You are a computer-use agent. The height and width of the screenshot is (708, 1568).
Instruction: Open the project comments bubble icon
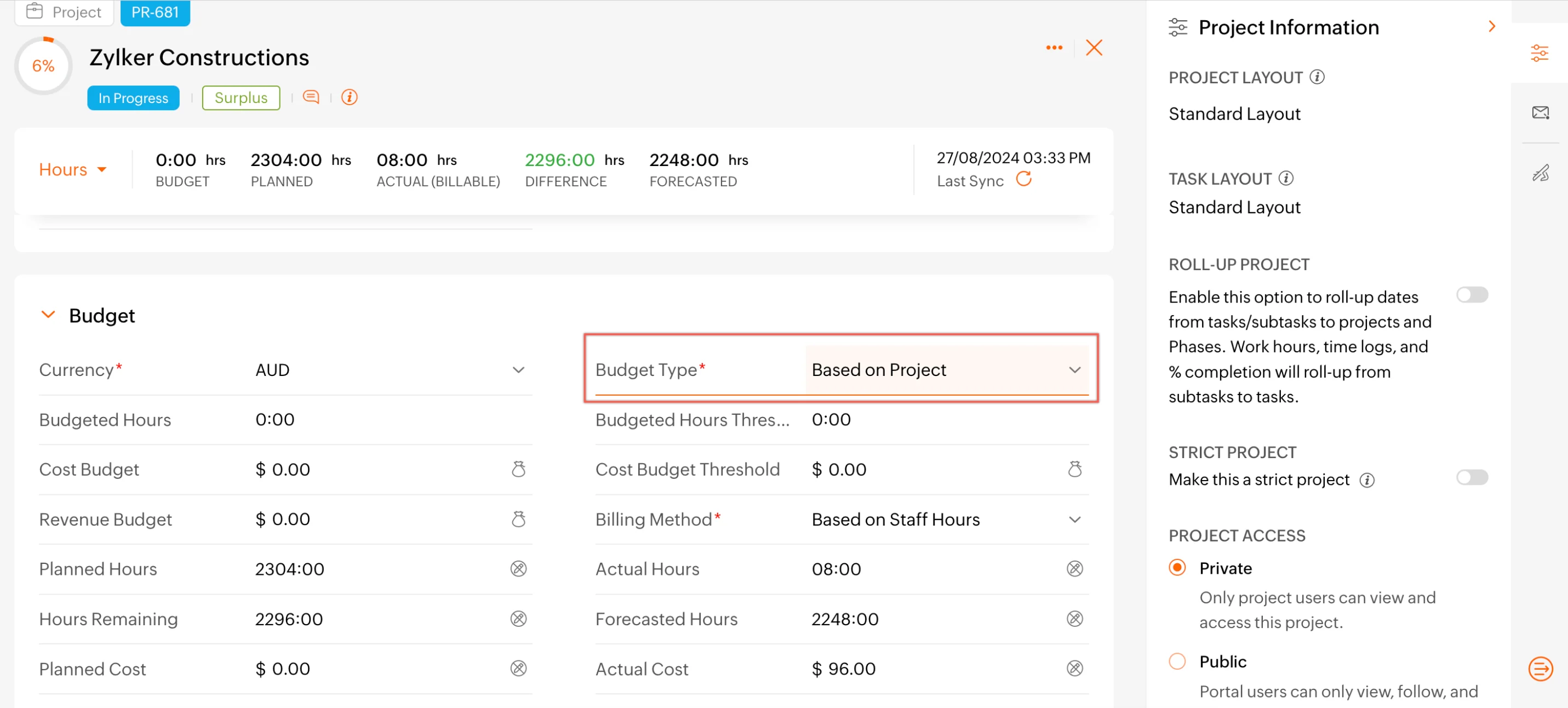coord(311,97)
